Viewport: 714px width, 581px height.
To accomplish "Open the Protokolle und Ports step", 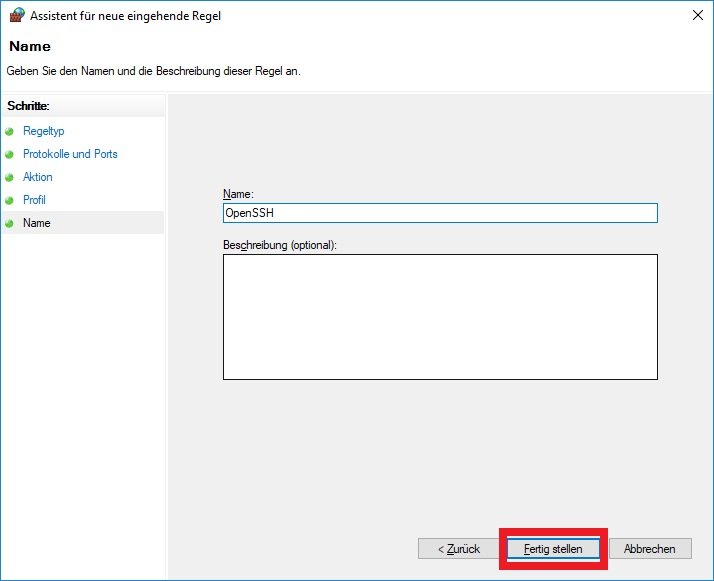I will (70, 154).
